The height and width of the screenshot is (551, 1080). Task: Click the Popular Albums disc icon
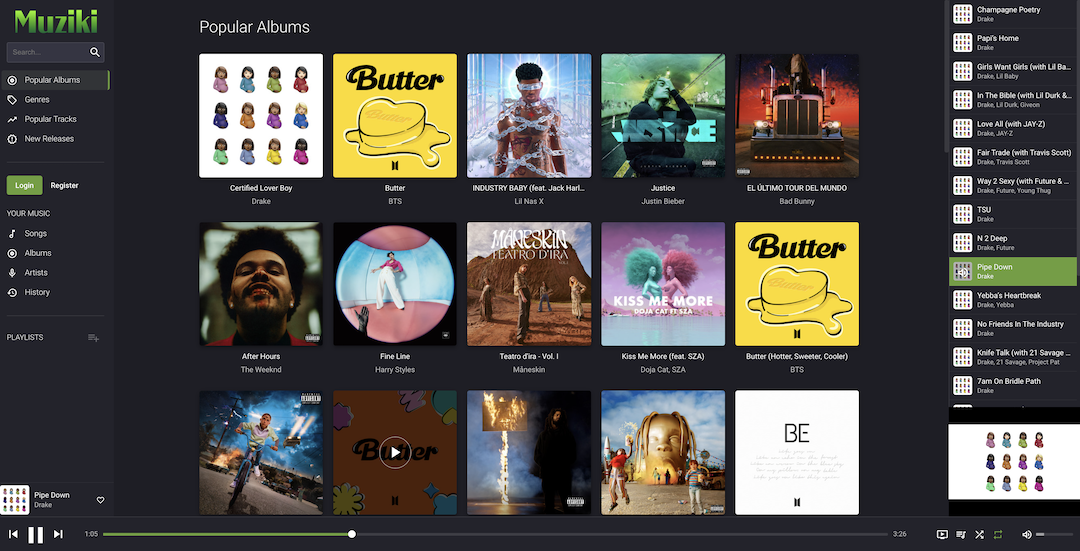point(12,80)
